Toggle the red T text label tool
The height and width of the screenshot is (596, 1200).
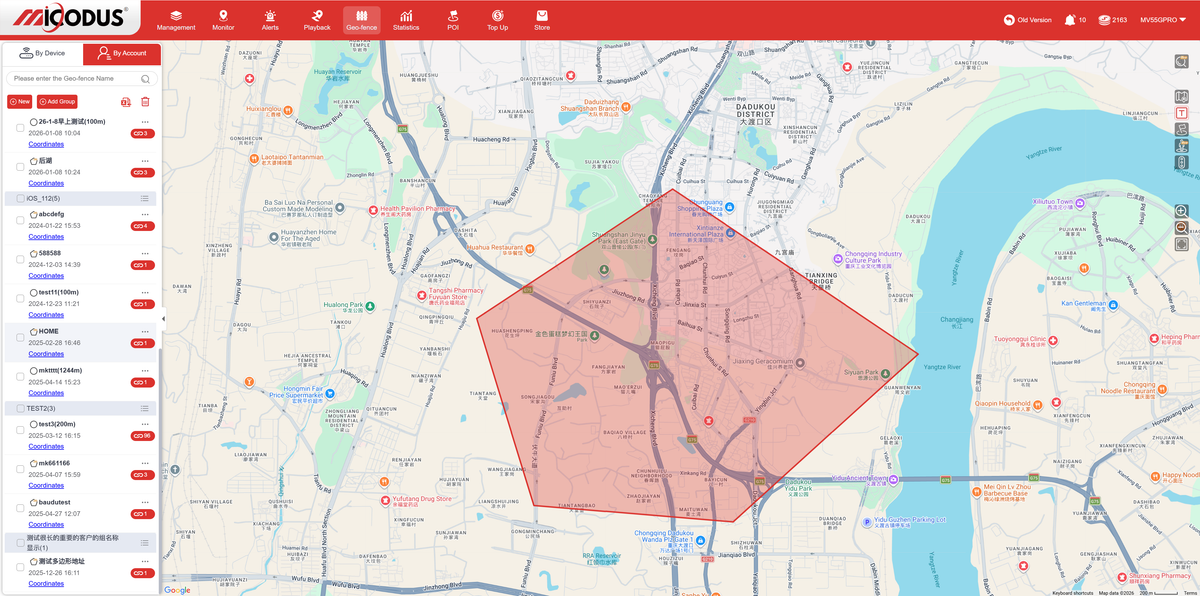pyautogui.click(x=1182, y=113)
